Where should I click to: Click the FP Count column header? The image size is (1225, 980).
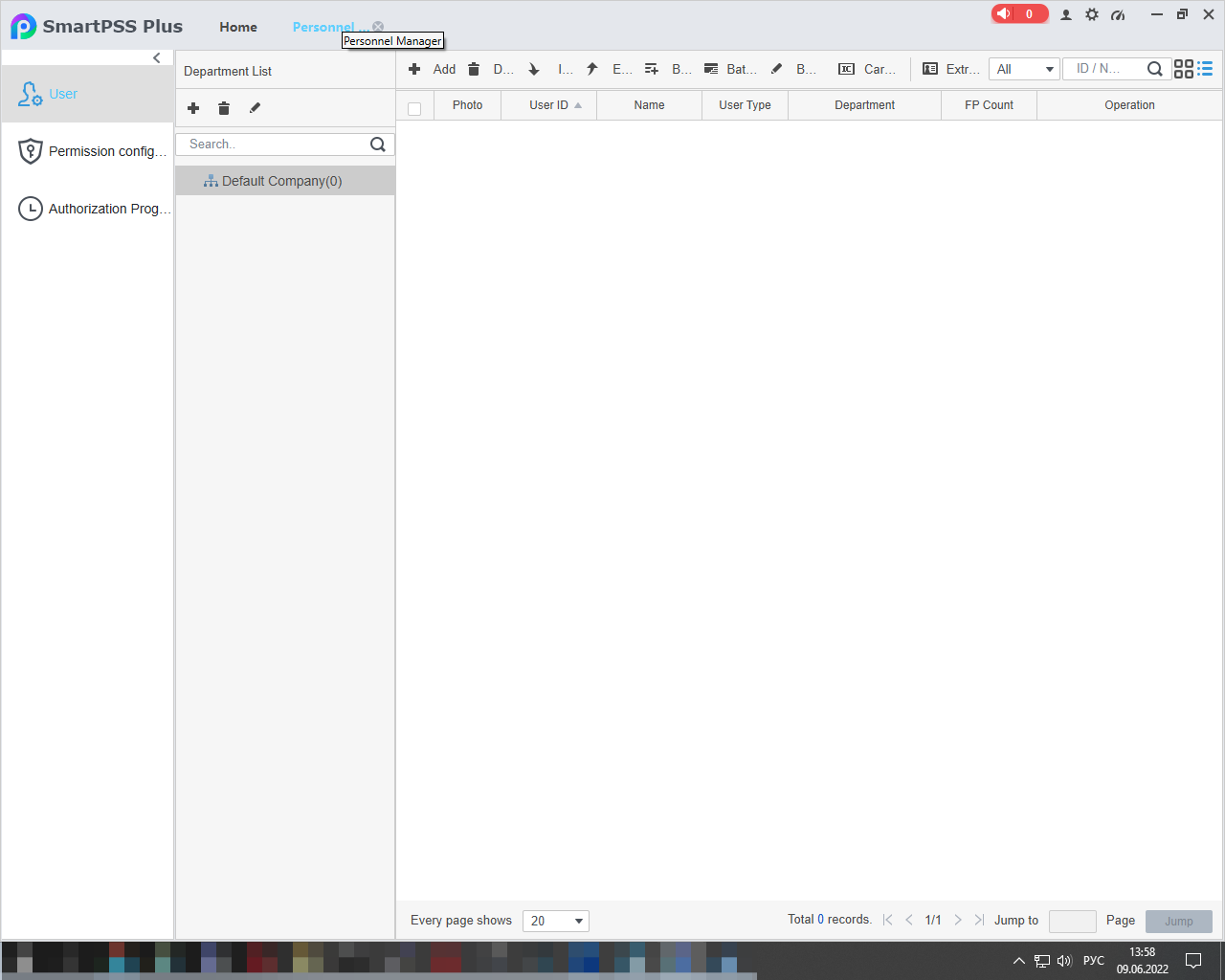coord(989,105)
